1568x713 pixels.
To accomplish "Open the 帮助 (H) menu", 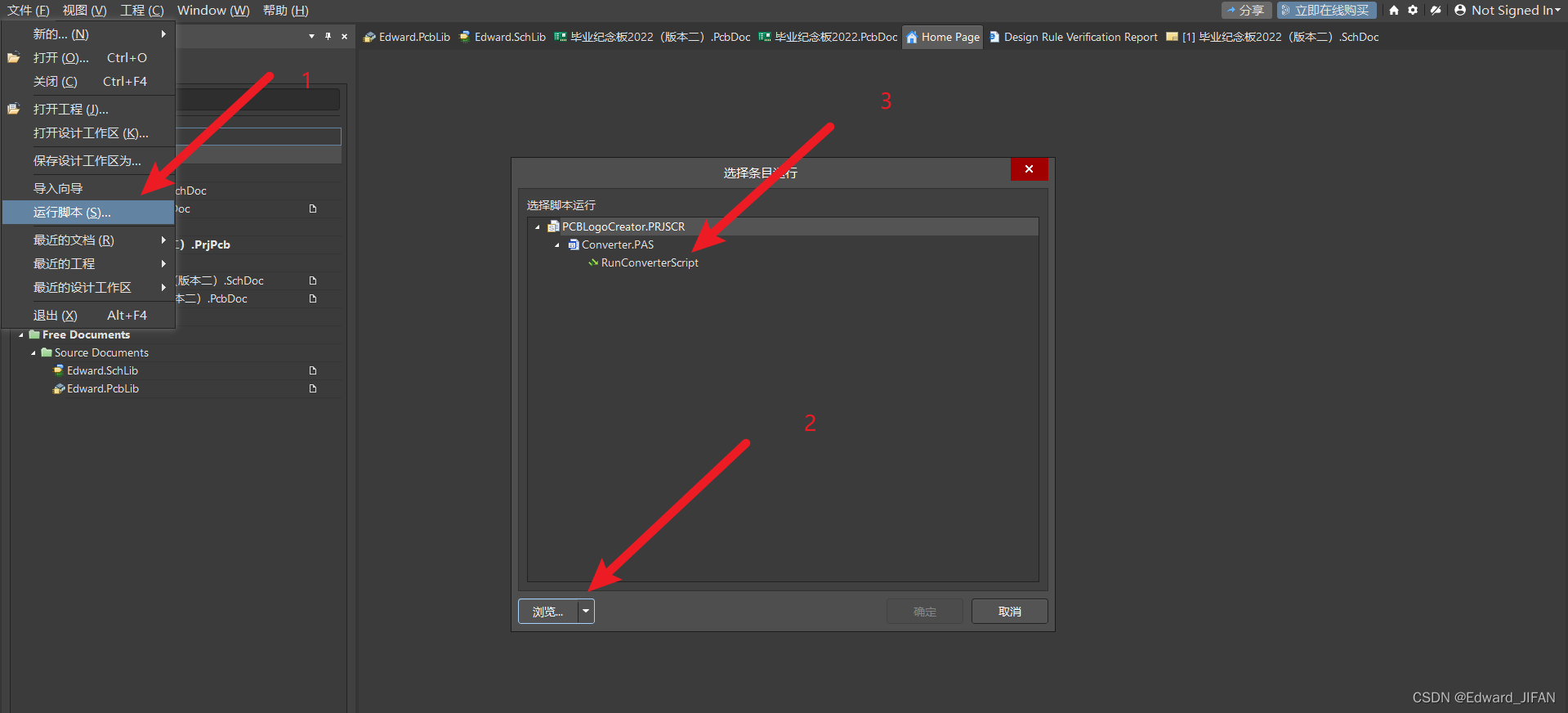I will [286, 11].
